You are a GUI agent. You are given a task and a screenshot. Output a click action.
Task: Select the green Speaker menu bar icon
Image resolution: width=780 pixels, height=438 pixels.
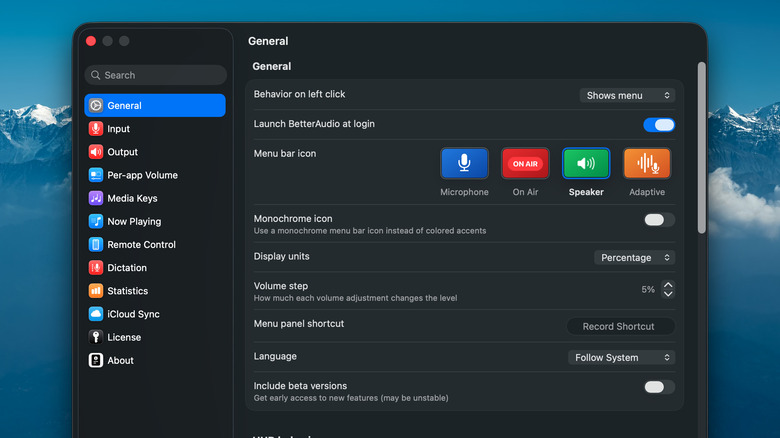pyautogui.click(x=586, y=163)
